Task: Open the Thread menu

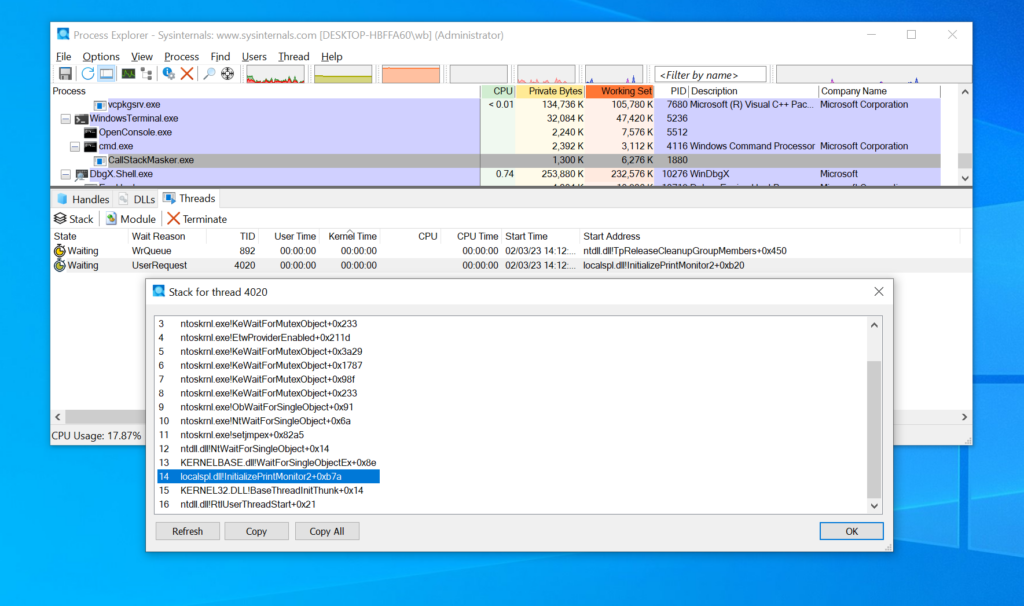Action: [x=293, y=57]
